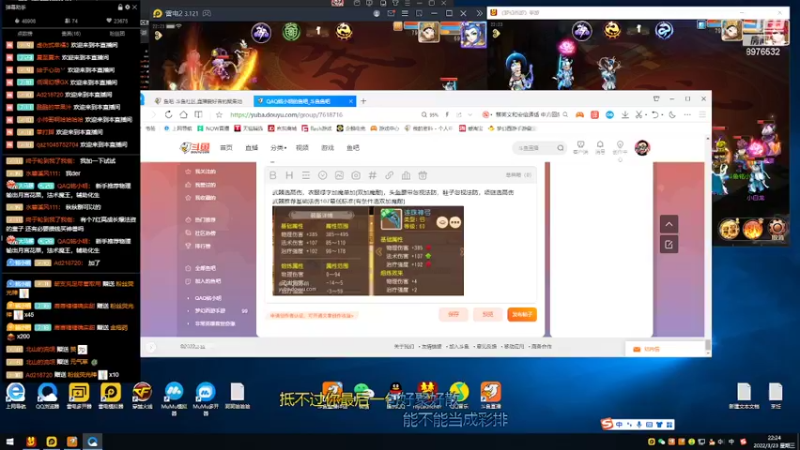This screenshot has height=450, width=800.
Task: Switch to the first browser tab
Action: pyautogui.click(x=199, y=101)
